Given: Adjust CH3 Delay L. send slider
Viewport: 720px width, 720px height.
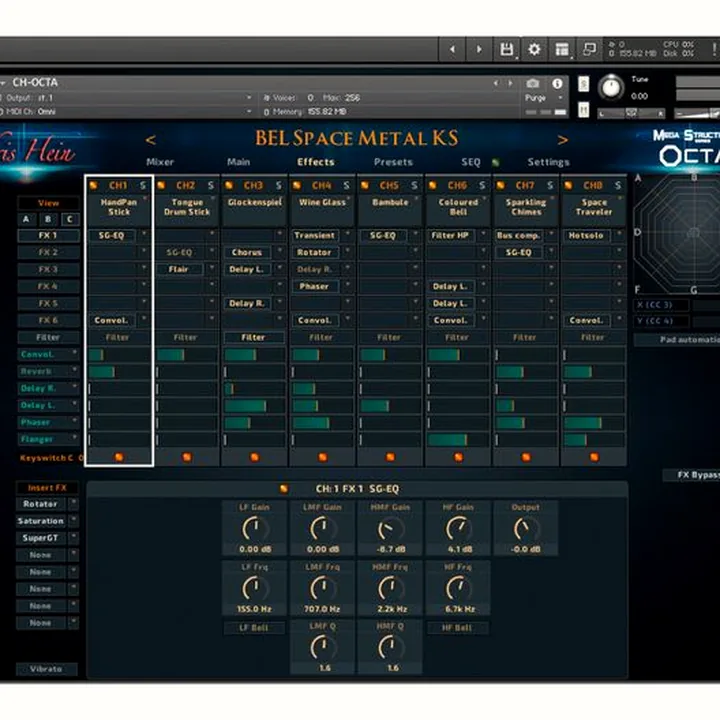Looking at the screenshot, I should (x=255, y=405).
